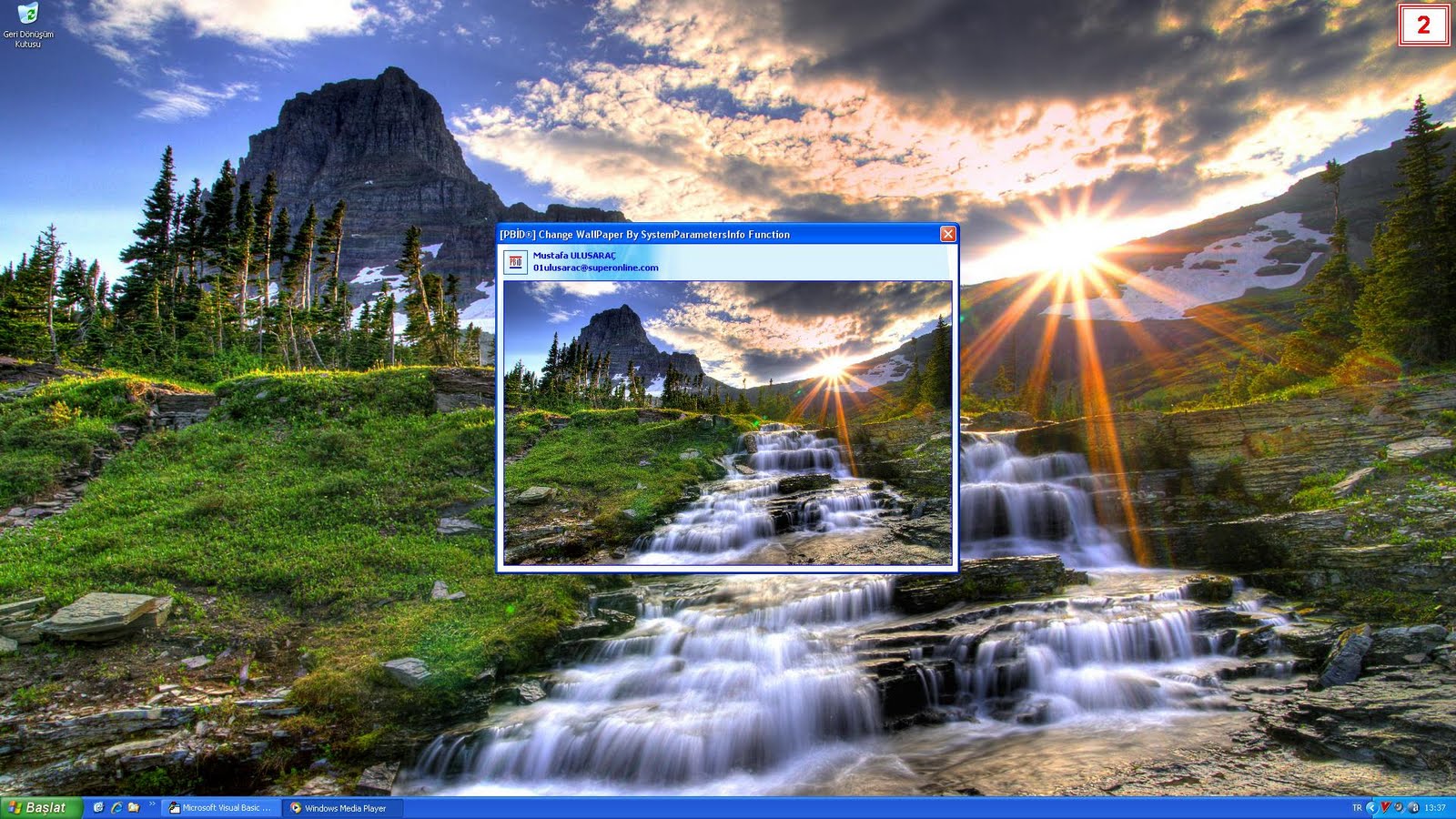Image resolution: width=1456 pixels, height=819 pixels.
Task: Click the Change WallPaper window title bar
Action: tap(710, 234)
